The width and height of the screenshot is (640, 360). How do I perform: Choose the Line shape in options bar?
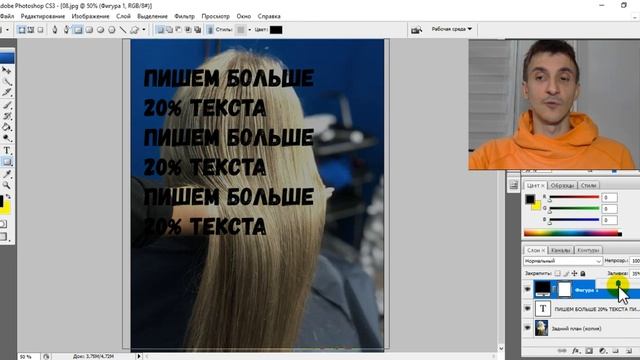[122, 30]
